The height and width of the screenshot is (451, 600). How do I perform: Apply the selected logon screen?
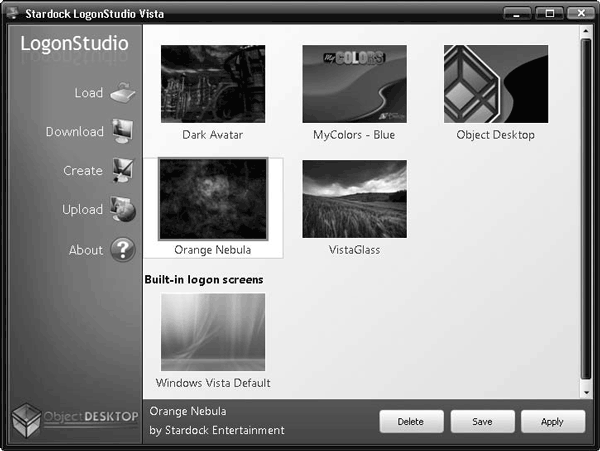click(x=552, y=421)
